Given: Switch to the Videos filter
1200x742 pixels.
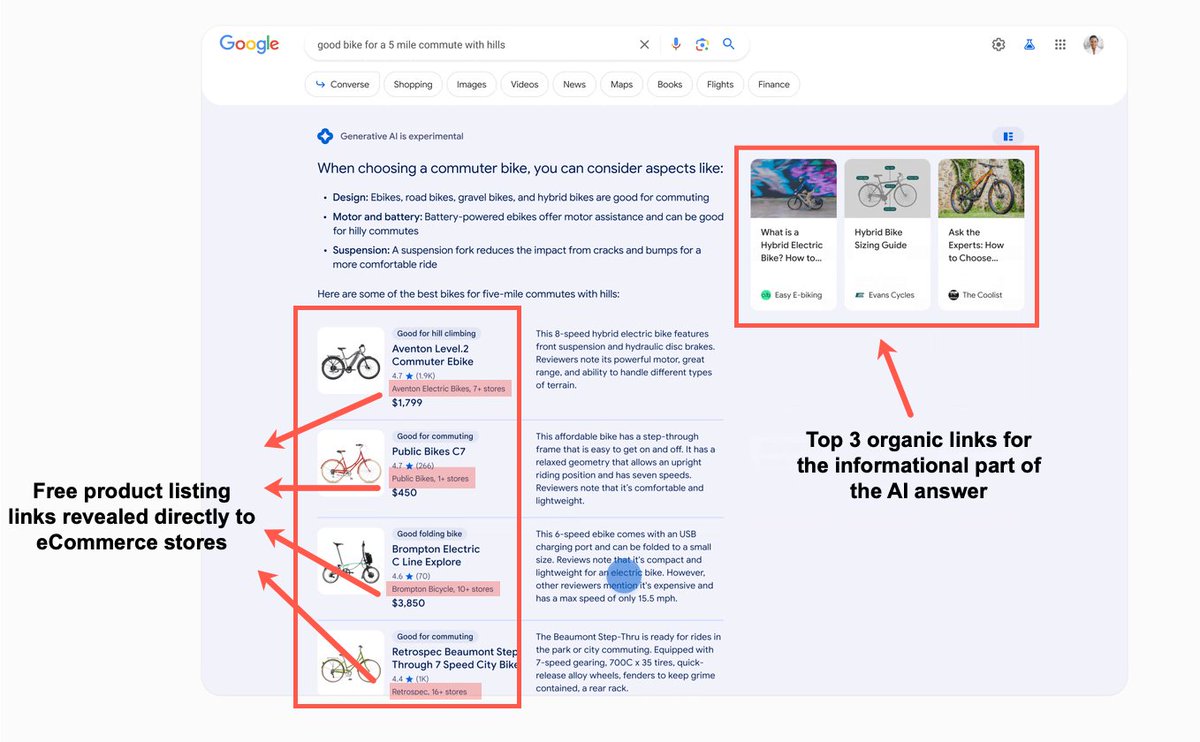Looking at the screenshot, I should 524,84.
